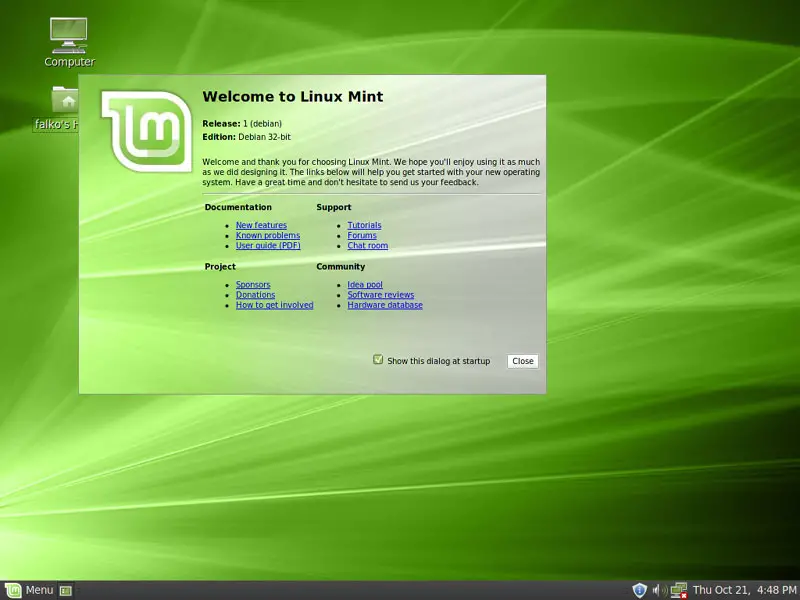Open the Software reviews link
Screen dimensions: 800x600
click(381, 295)
